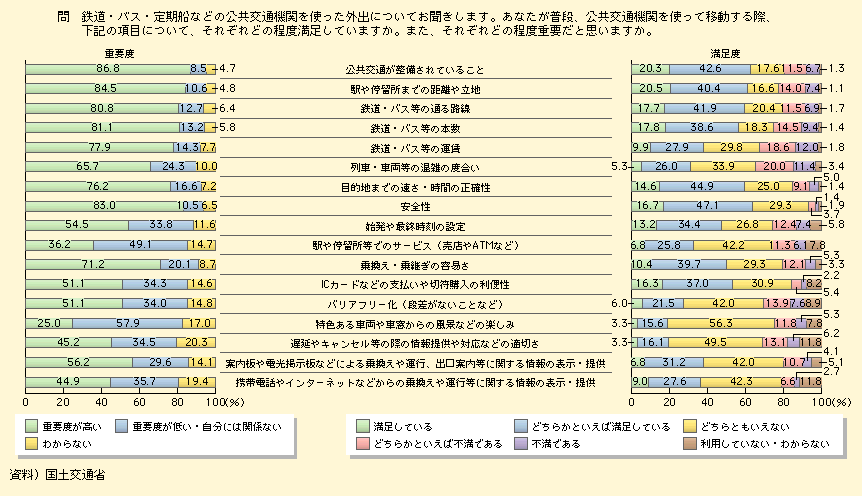
Task: Select the row label 'ICカードなどの支払いや切符購入の利便性'
Action: (x=415, y=285)
